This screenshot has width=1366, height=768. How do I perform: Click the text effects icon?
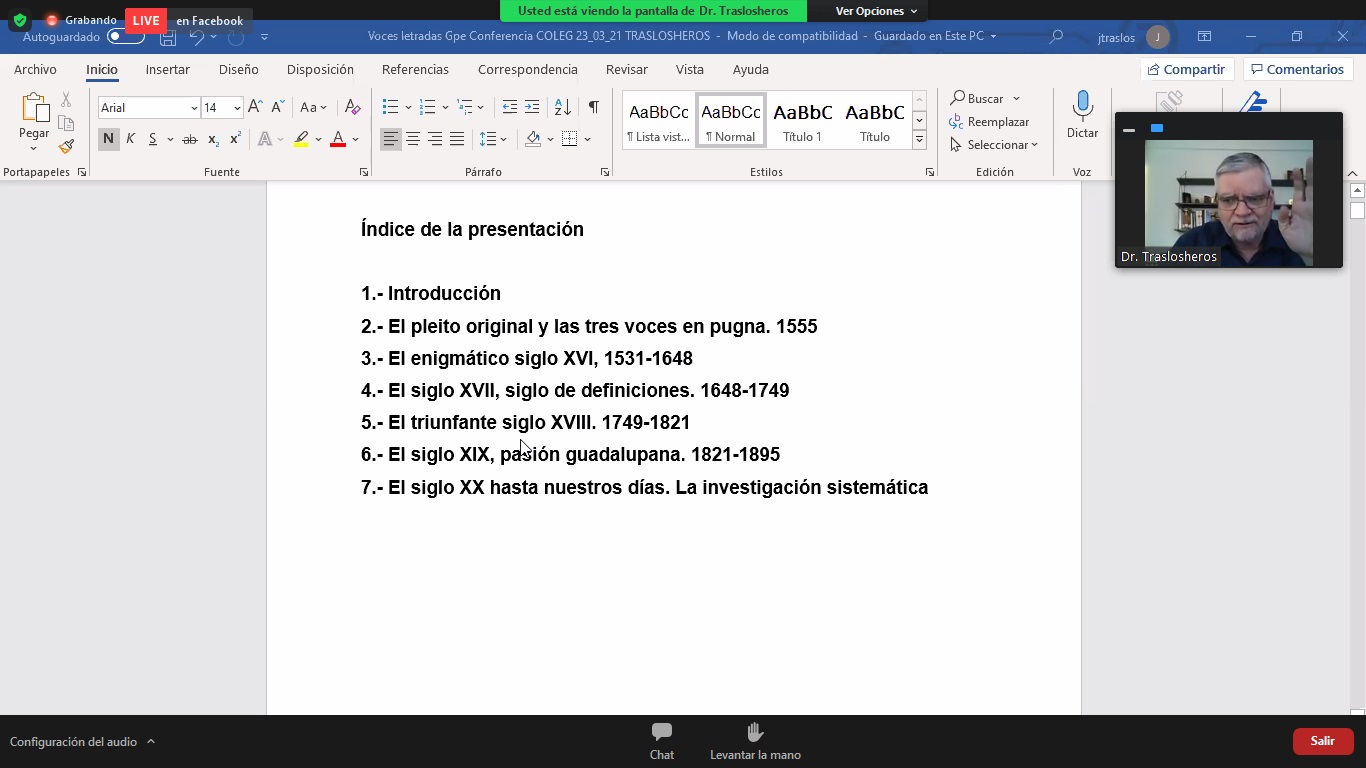(265, 139)
